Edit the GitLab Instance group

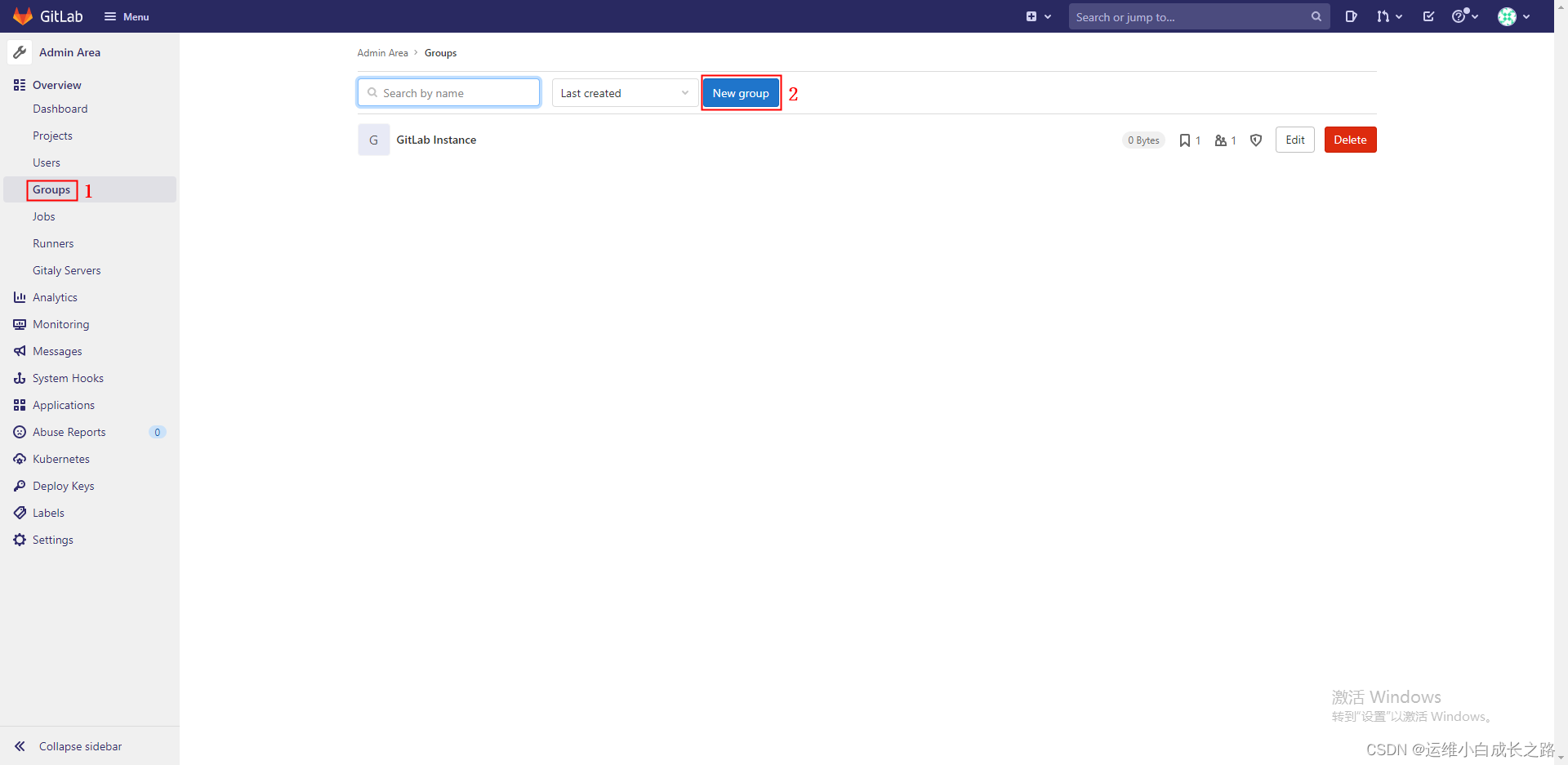pyautogui.click(x=1295, y=140)
